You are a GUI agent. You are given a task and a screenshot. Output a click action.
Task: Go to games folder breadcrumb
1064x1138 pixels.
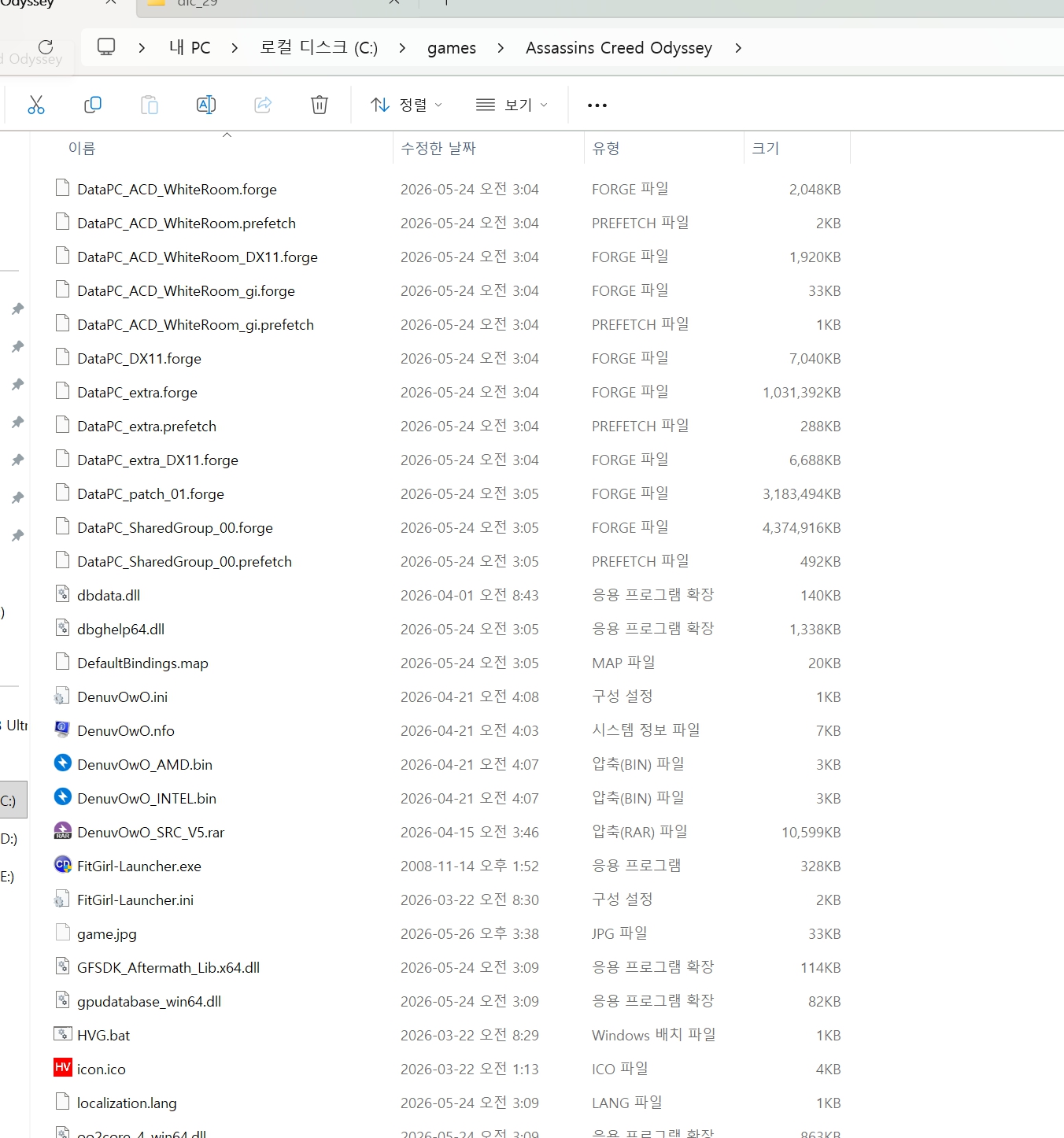click(x=452, y=48)
